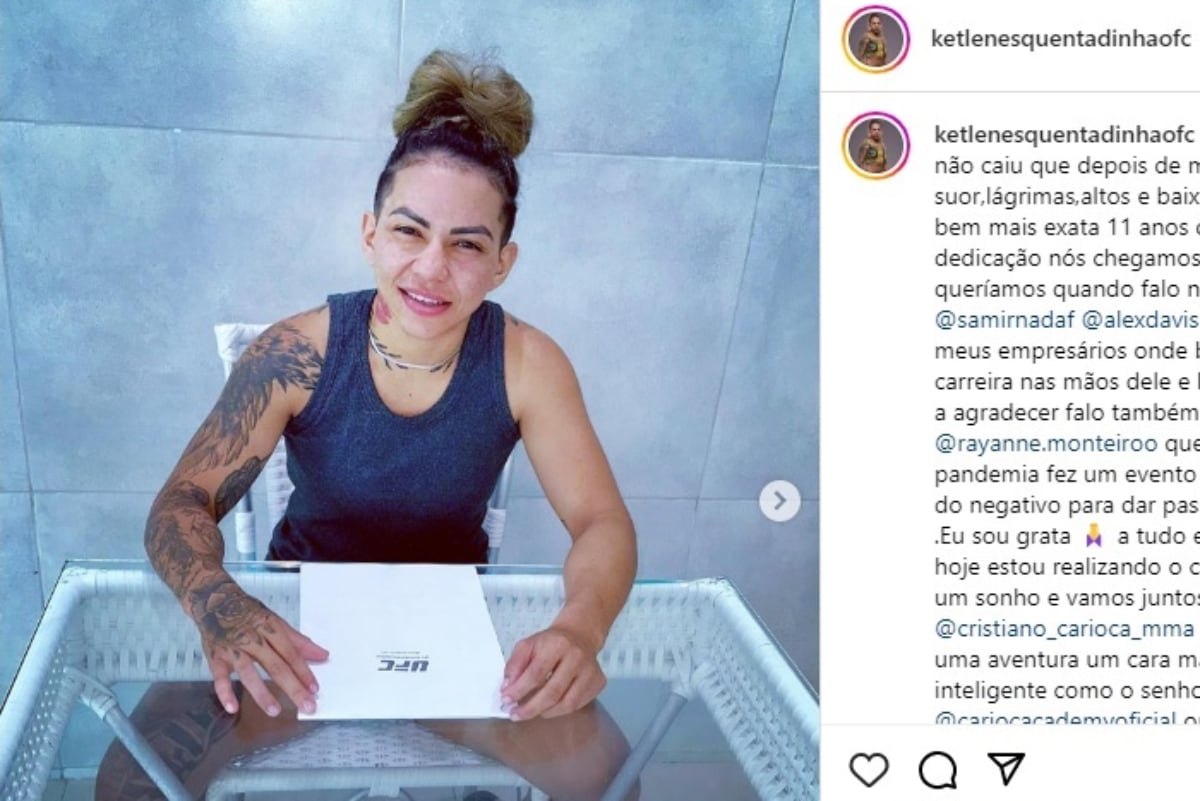Open the story from the header profile avatar
This screenshot has width=1200, height=801.
(876, 40)
